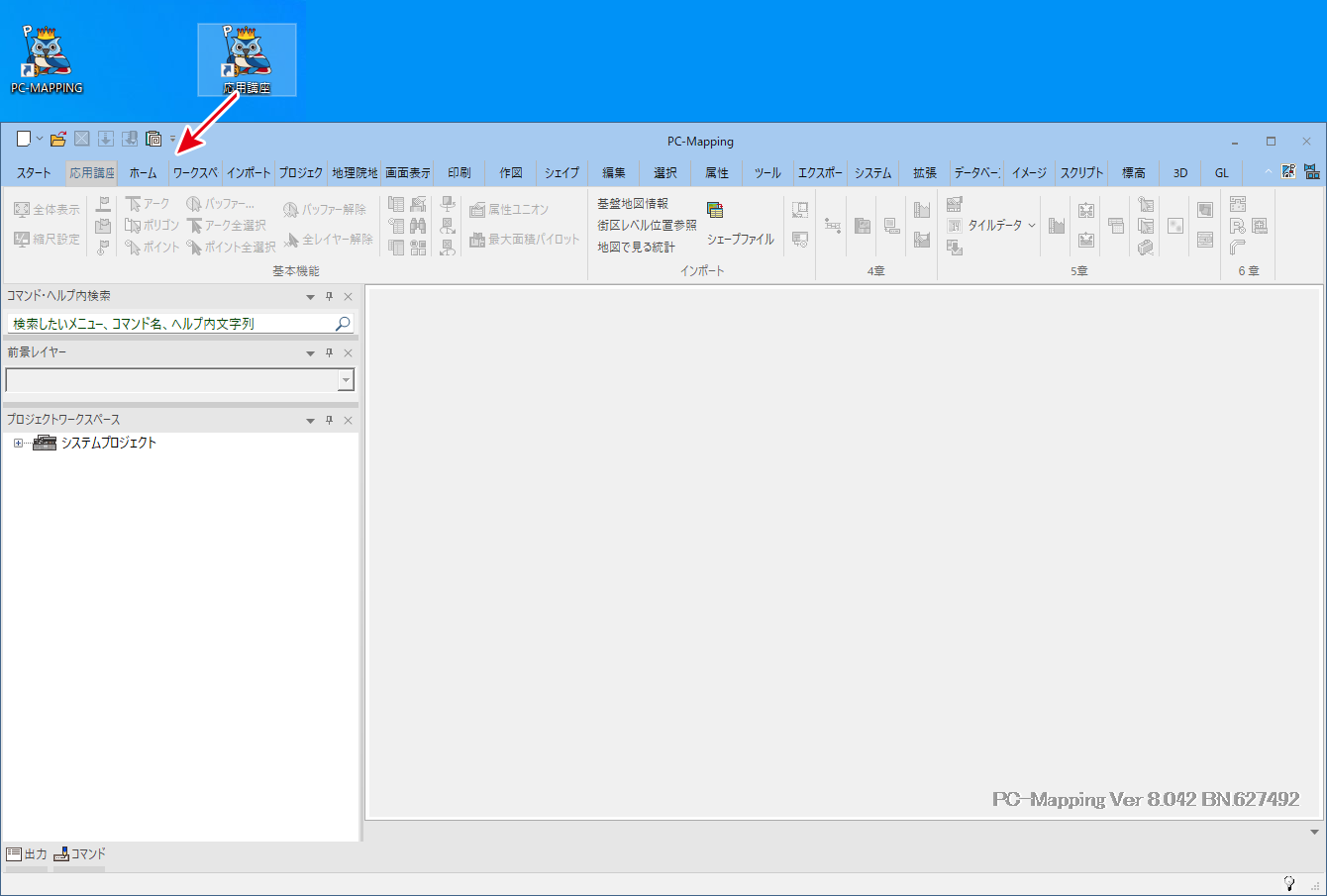The height and width of the screenshot is (896, 1327).
Task: Click the シェープファイル import button
Action: click(741, 225)
